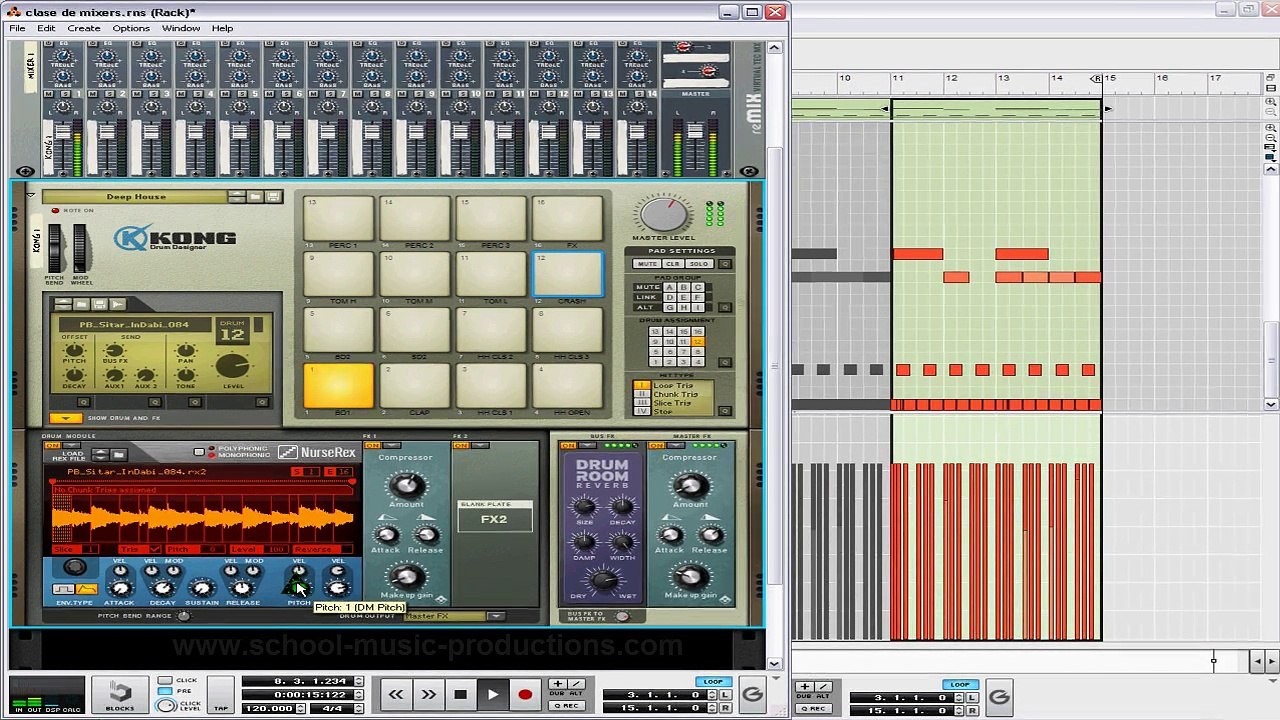Save Kong patch with the disk icon
Viewport: 1280px width, 720px height.
point(274,196)
